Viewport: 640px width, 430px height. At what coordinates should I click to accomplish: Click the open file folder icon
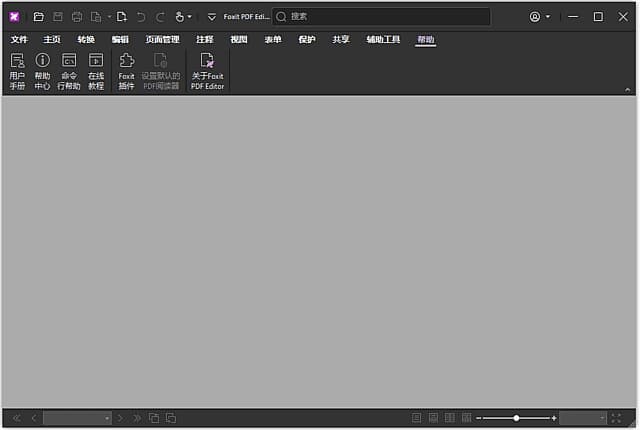click(38, 17)
